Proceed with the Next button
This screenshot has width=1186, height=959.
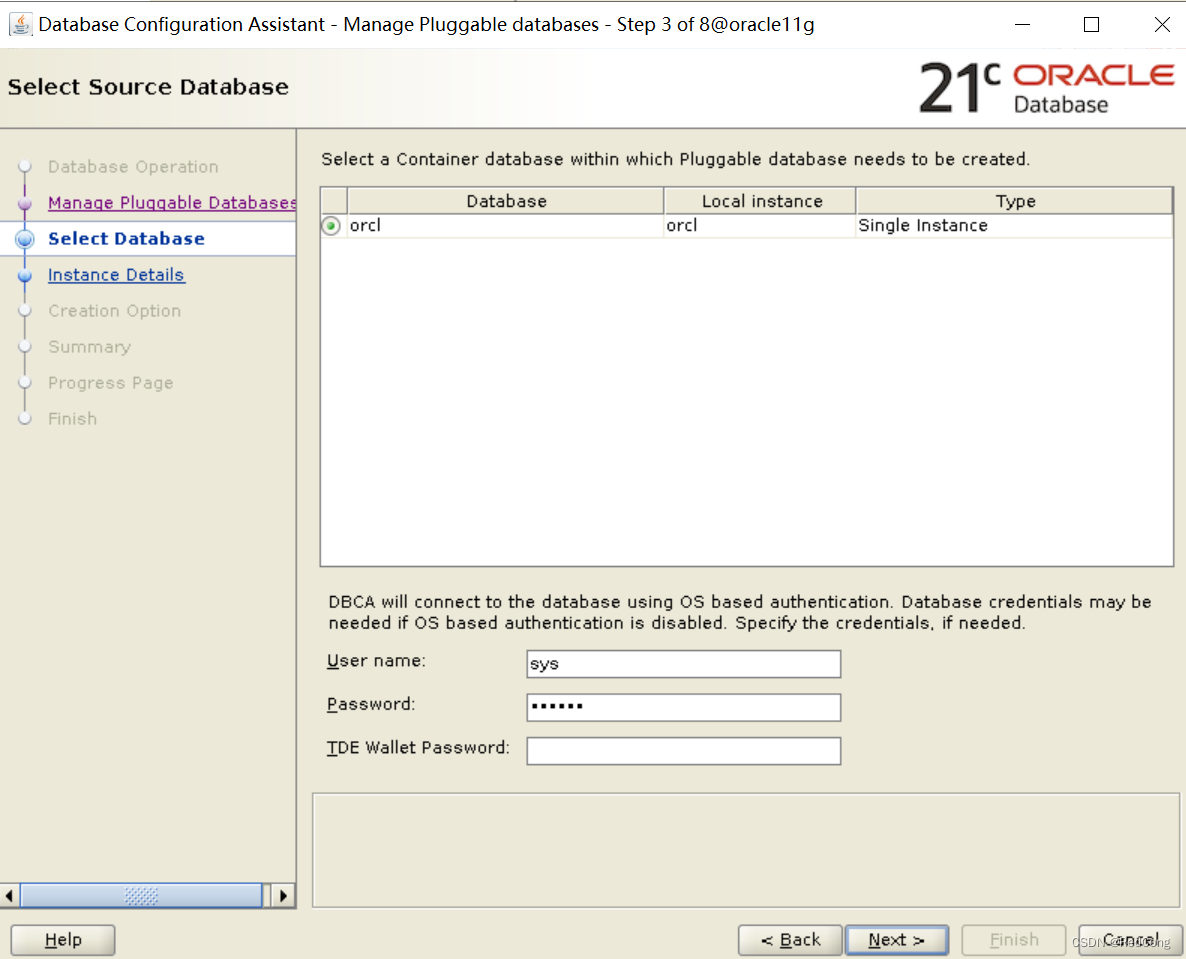896,940
